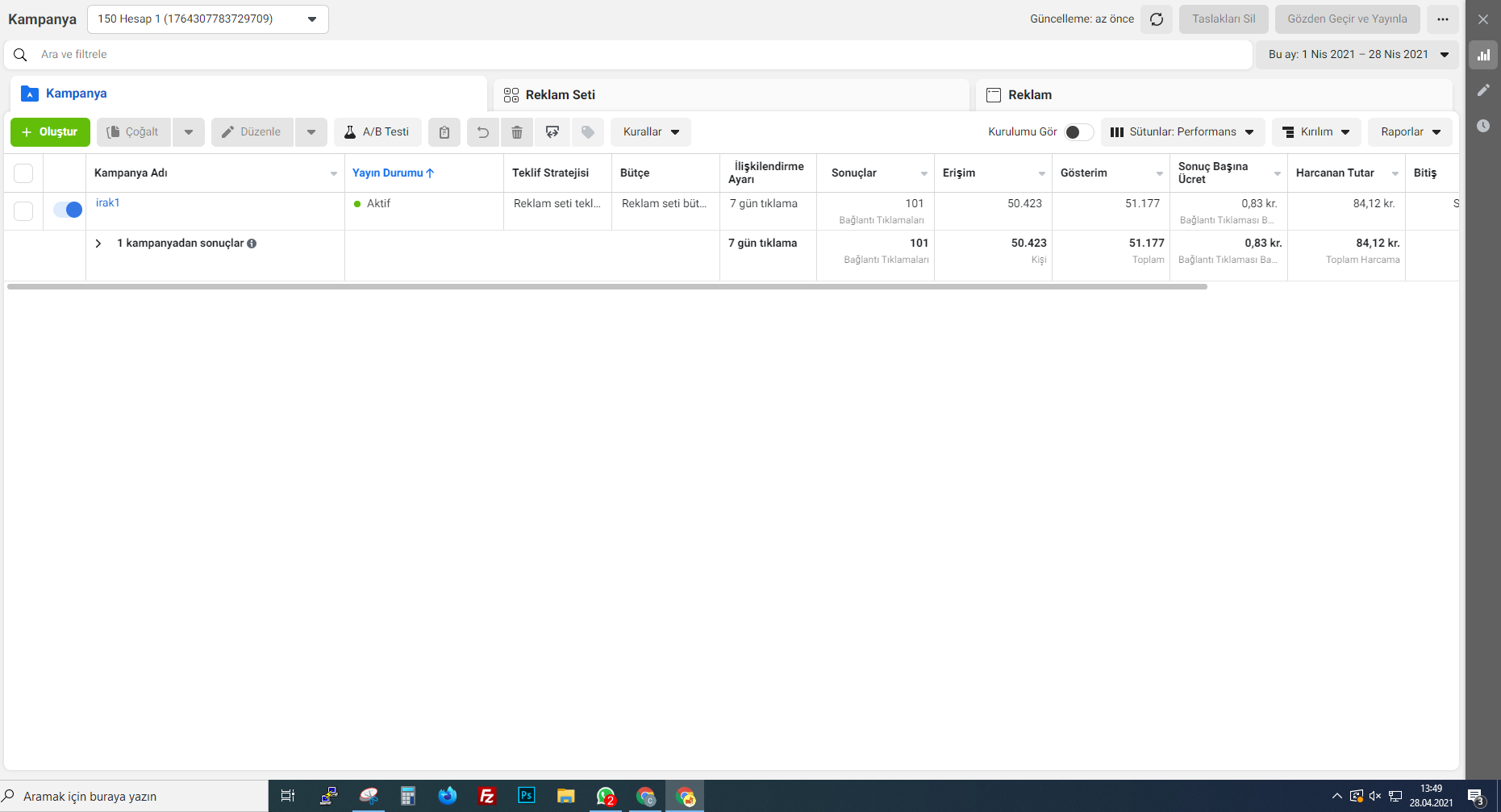Screen dimensions: 1501x812
Task: Click the trash delete icon in toolbar
Action: pos(518,132)
